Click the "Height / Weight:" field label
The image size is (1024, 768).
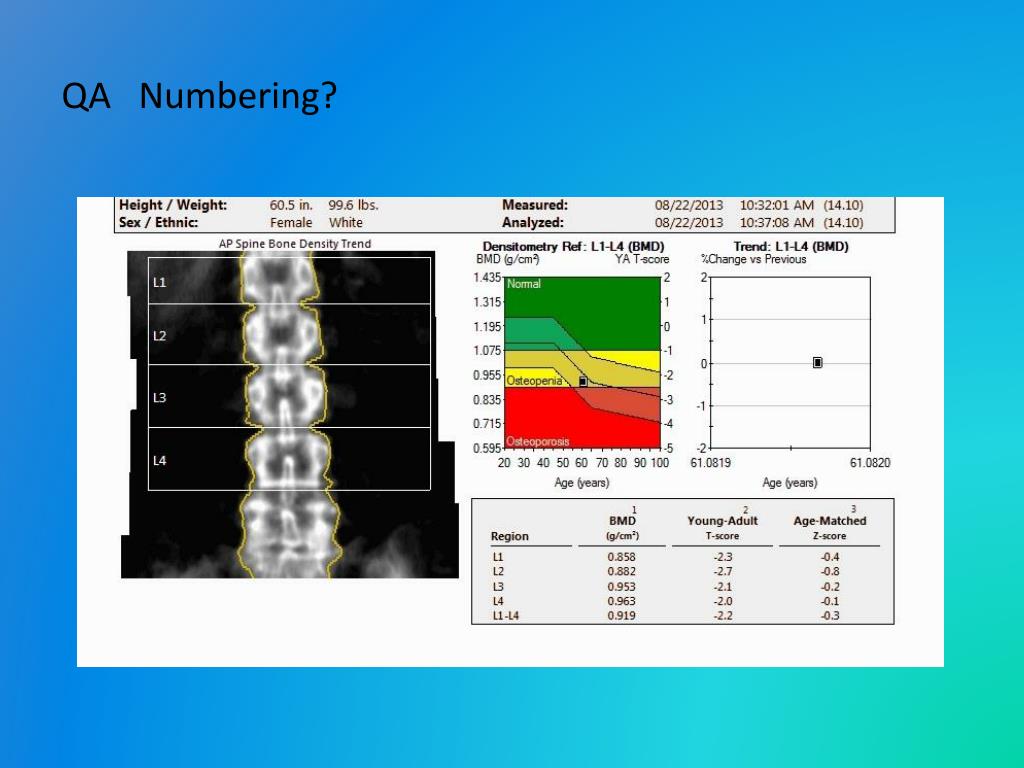pos(173,205)
